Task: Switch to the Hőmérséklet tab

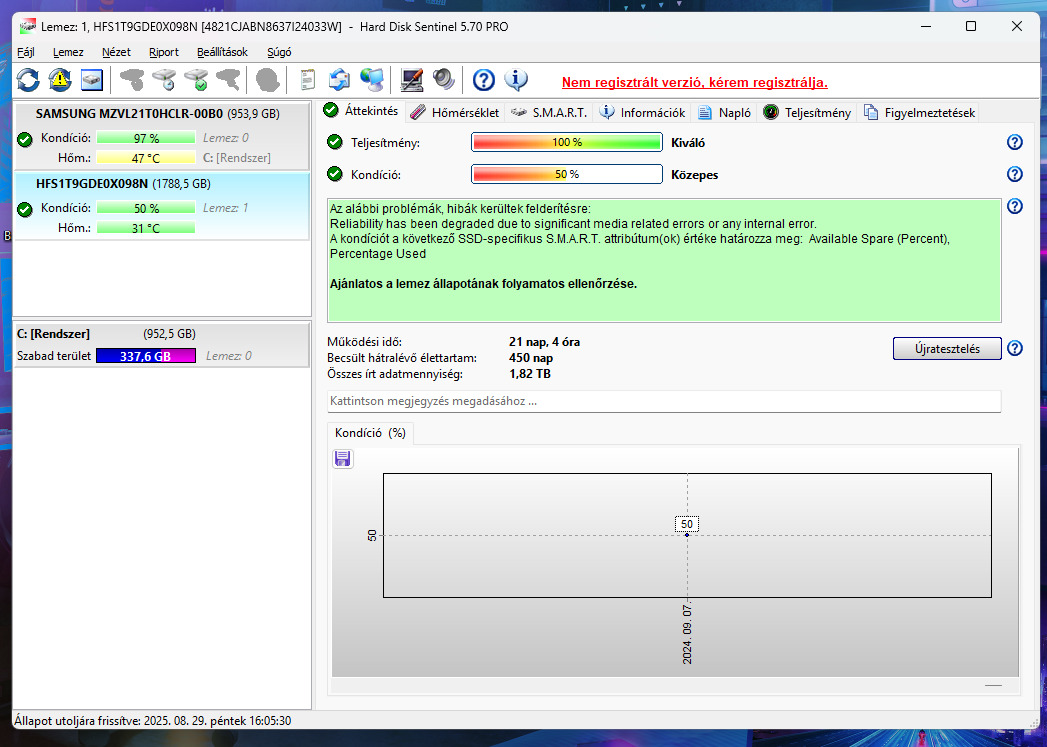Action: click(x=455, y=113)
